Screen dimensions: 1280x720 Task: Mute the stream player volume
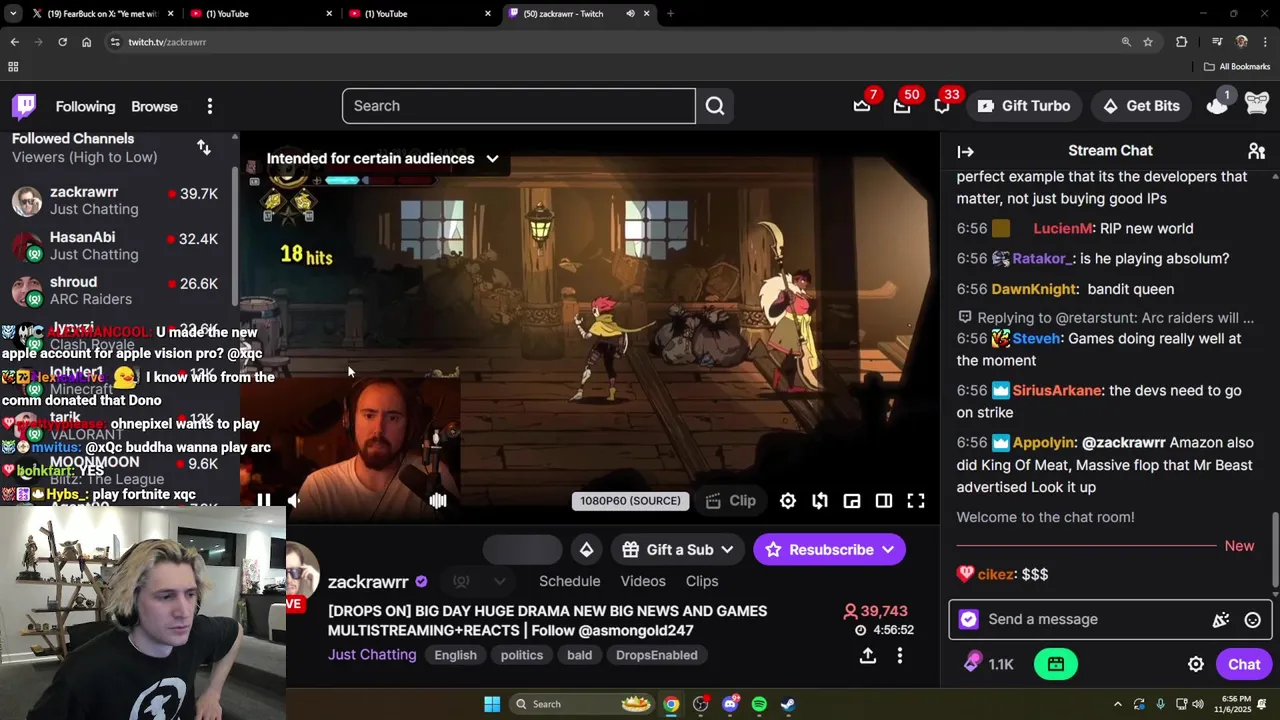pyautogui.click(x=294, y=501)
